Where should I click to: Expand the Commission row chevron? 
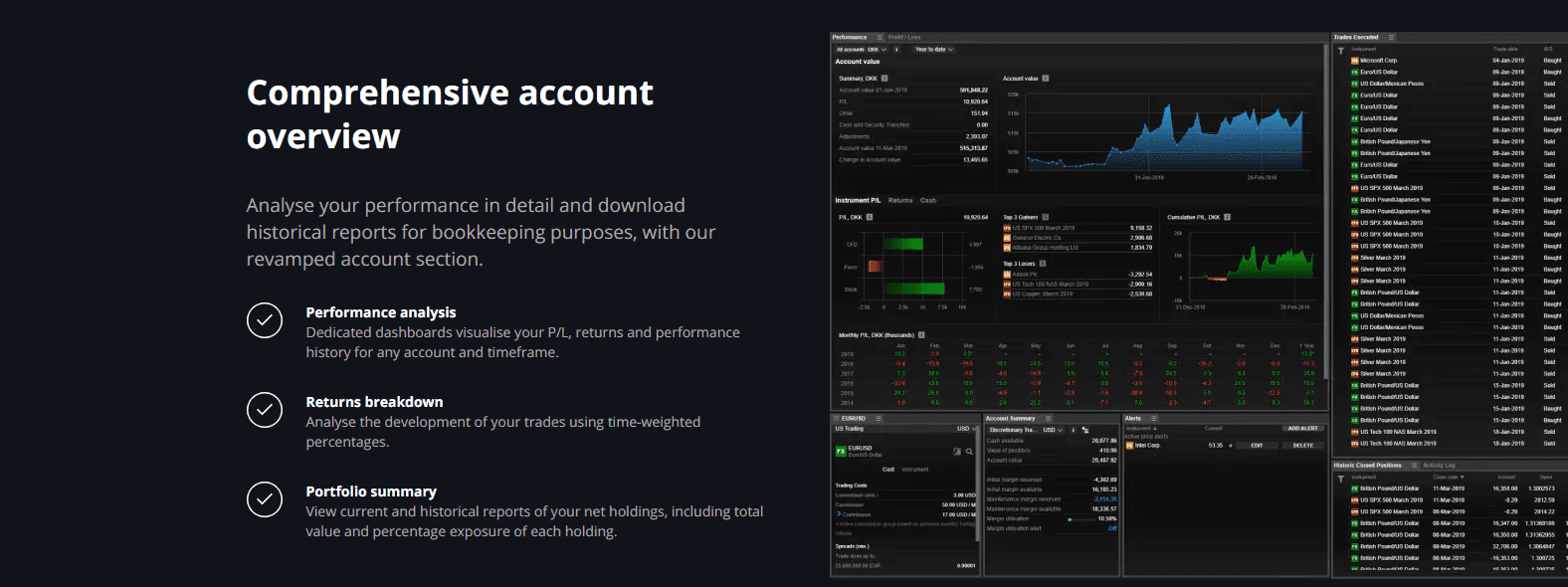click(x=839, y=514)
